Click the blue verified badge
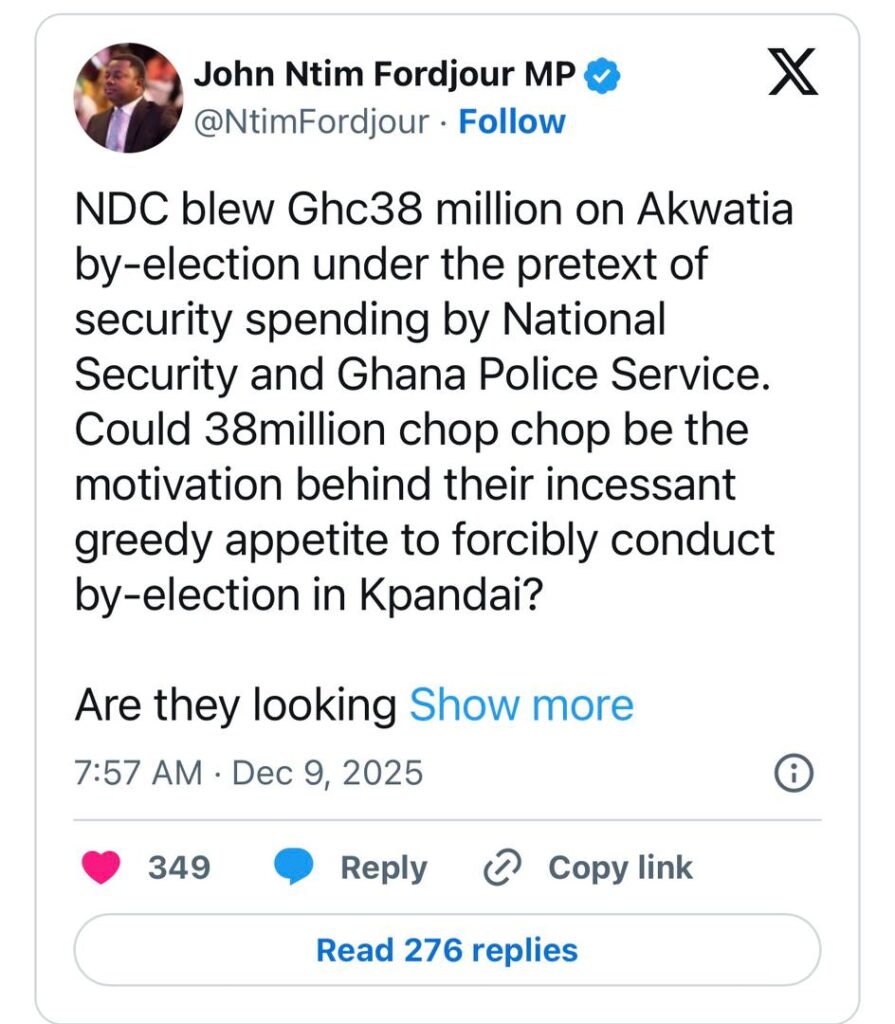Image resolution: width=895 pixels, height=1024 pixels. tap(602, 75)
